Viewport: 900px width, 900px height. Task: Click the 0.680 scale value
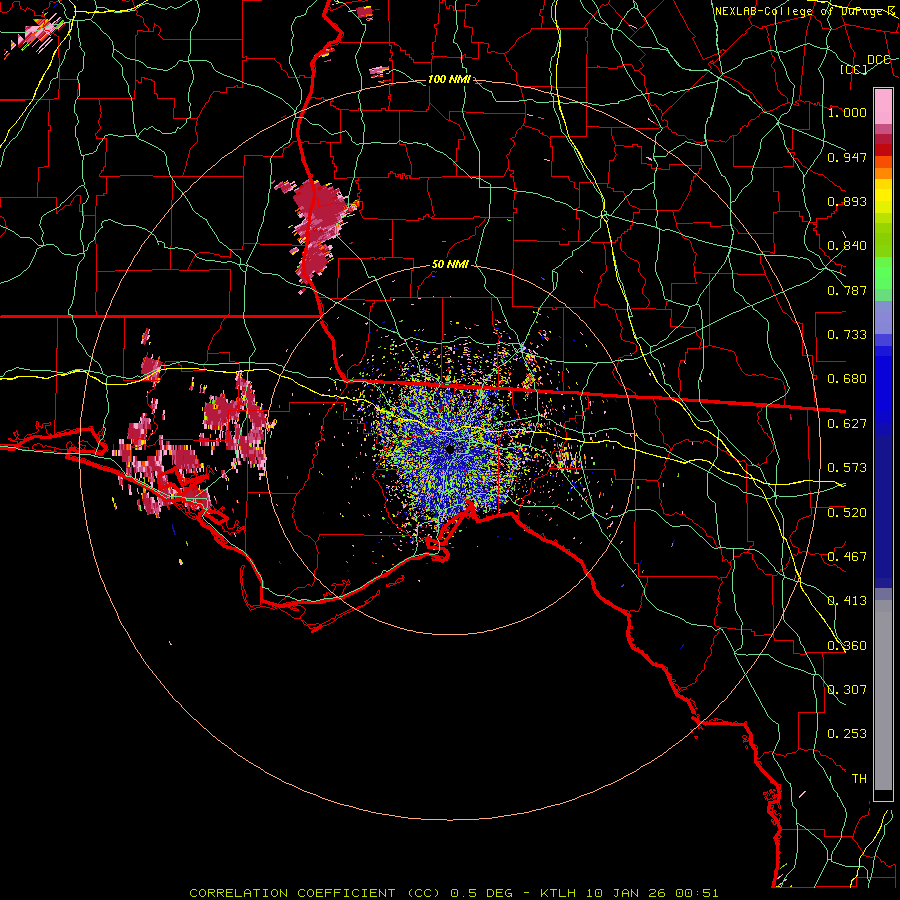pyautogui.click(x=847, y=379)
